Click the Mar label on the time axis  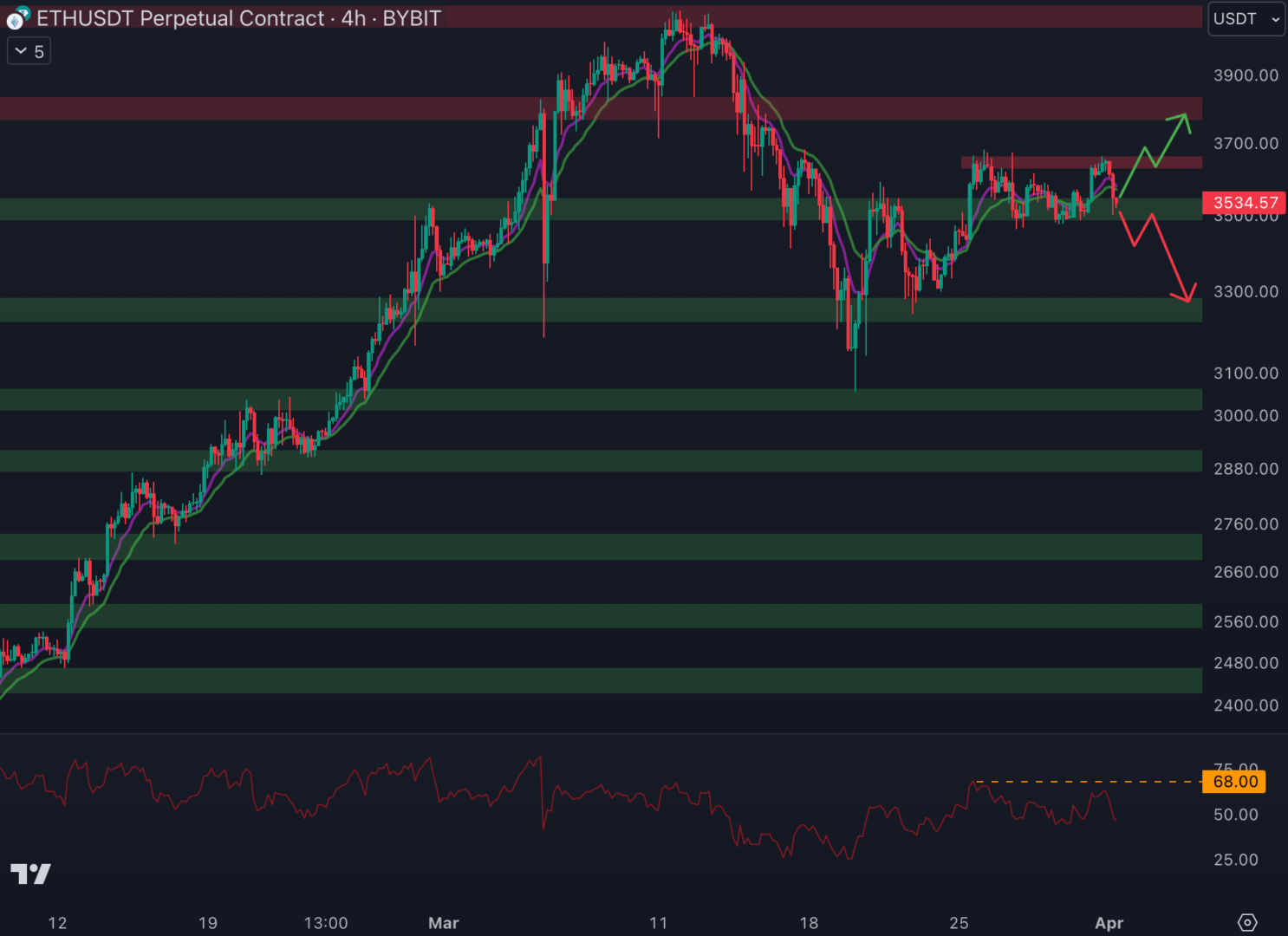point(443,923)
